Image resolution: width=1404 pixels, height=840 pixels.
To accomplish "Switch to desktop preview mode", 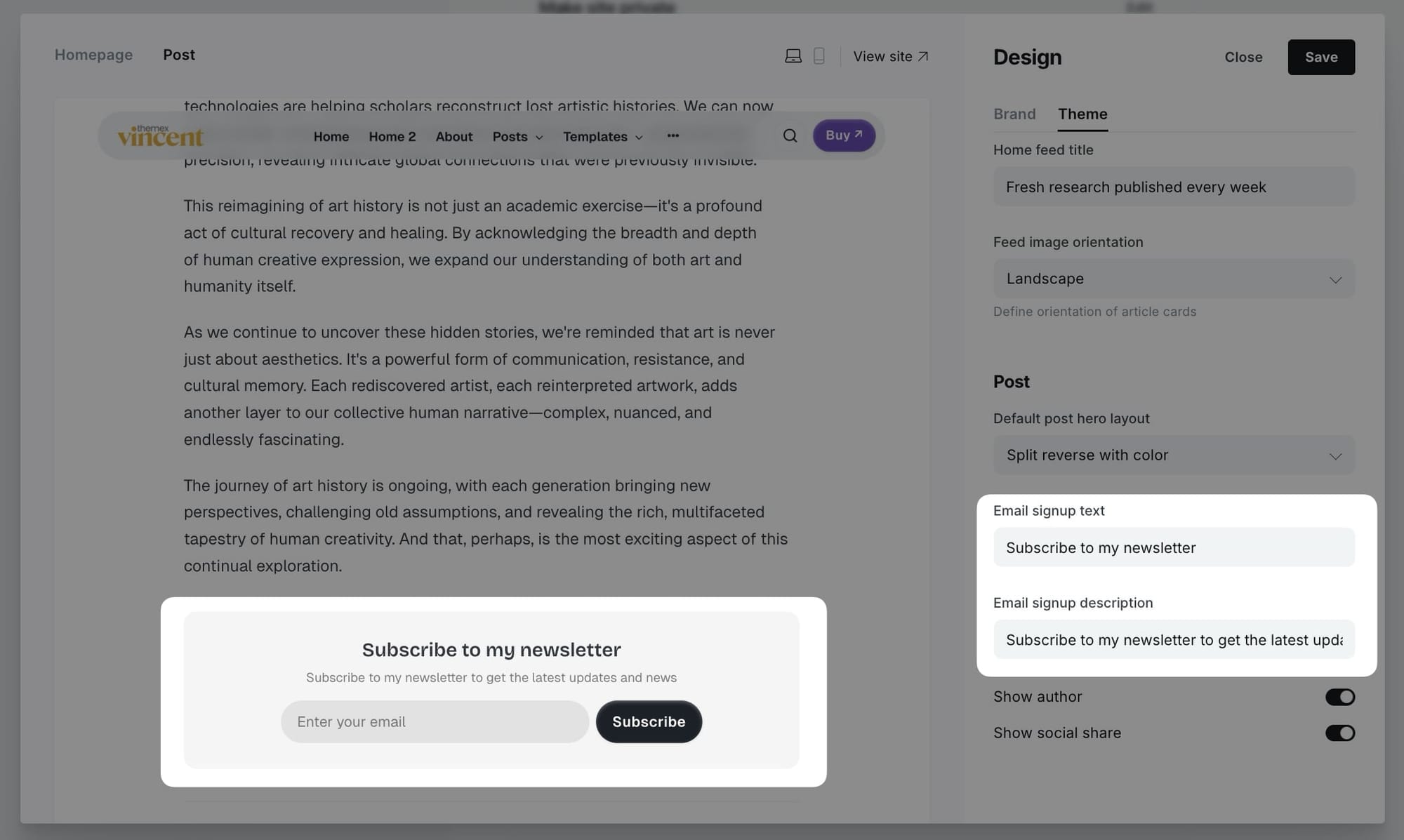I will 793,55.
